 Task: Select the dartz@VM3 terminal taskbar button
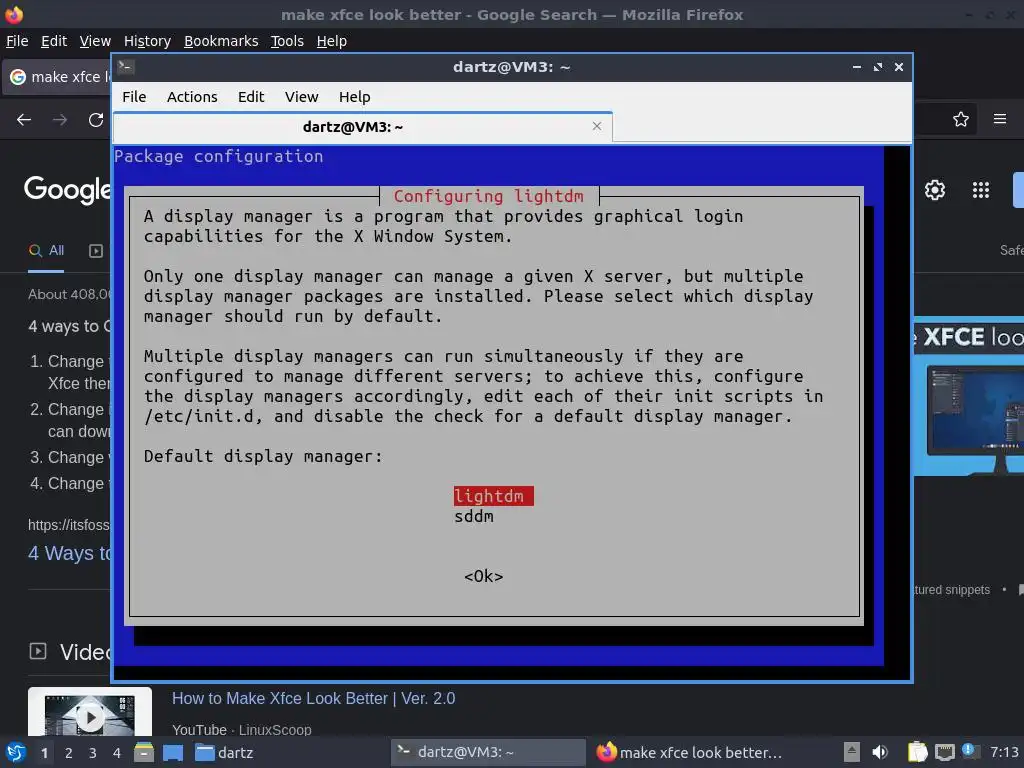tap(488, 752)
